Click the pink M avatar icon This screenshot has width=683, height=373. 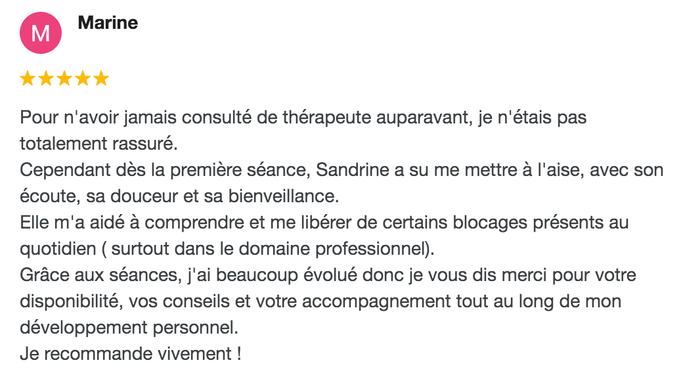(x=41, y=33)
